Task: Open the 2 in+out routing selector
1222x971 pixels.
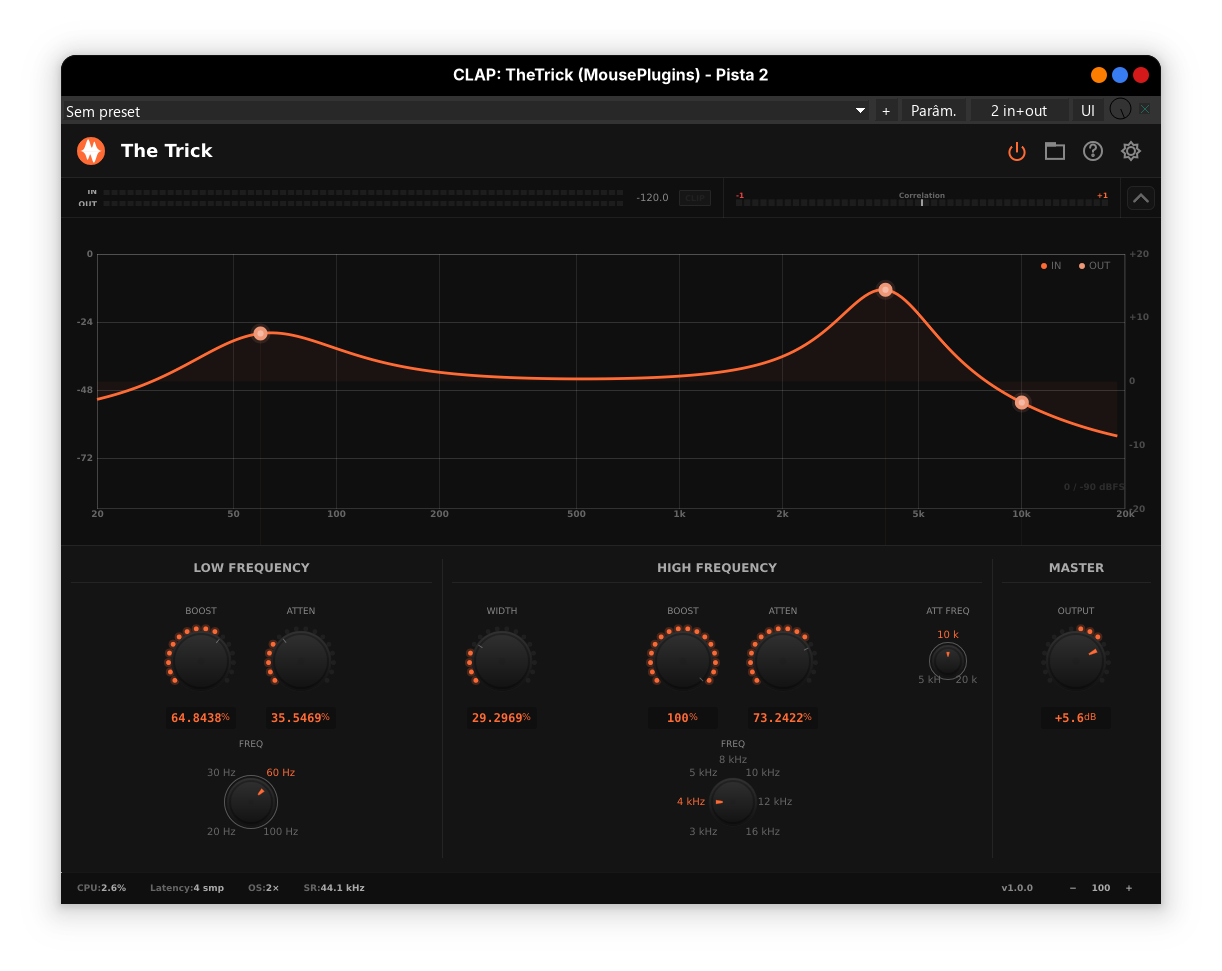Action: pos(1018,111)
